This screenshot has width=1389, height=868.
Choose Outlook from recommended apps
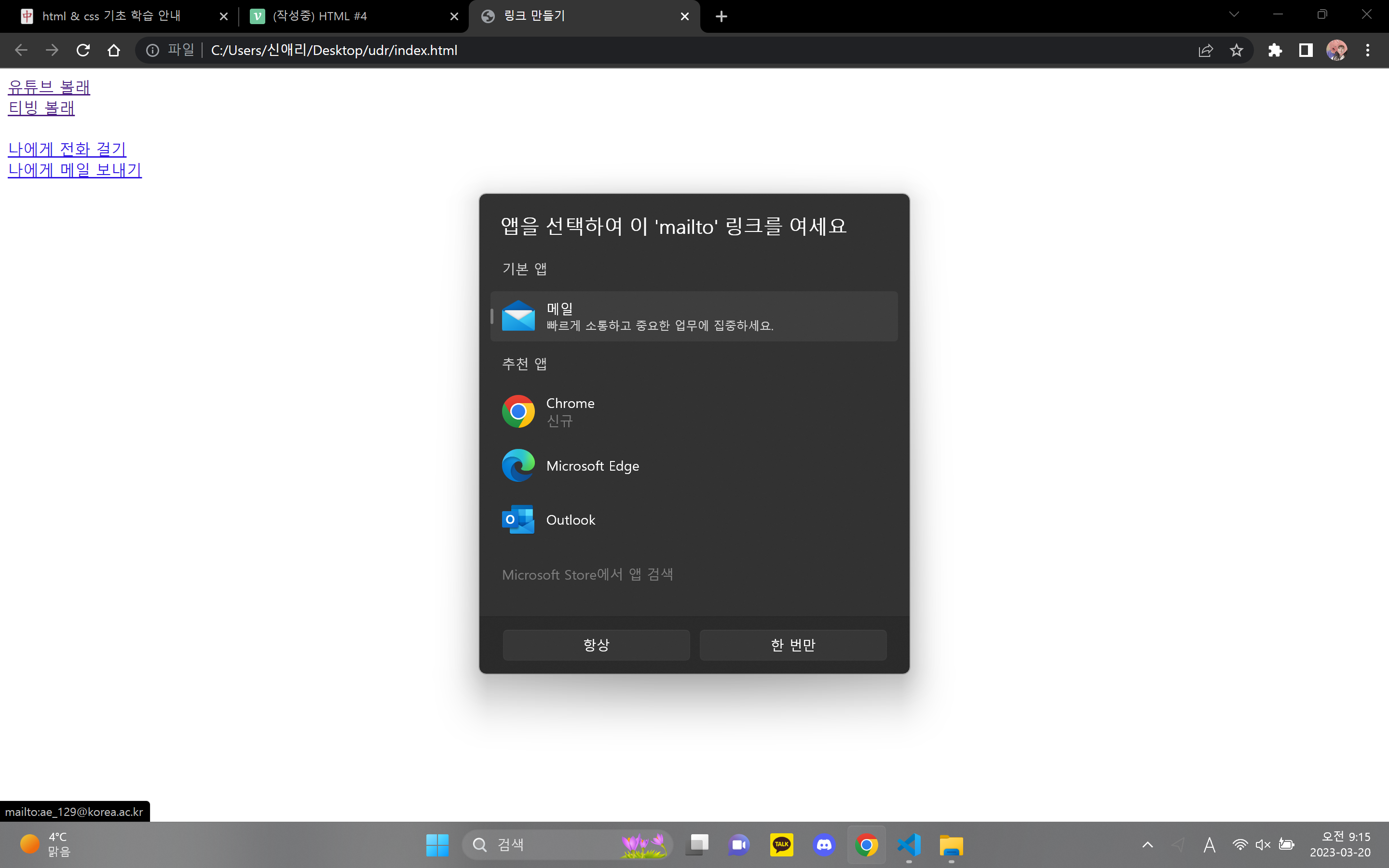(571, 519)
